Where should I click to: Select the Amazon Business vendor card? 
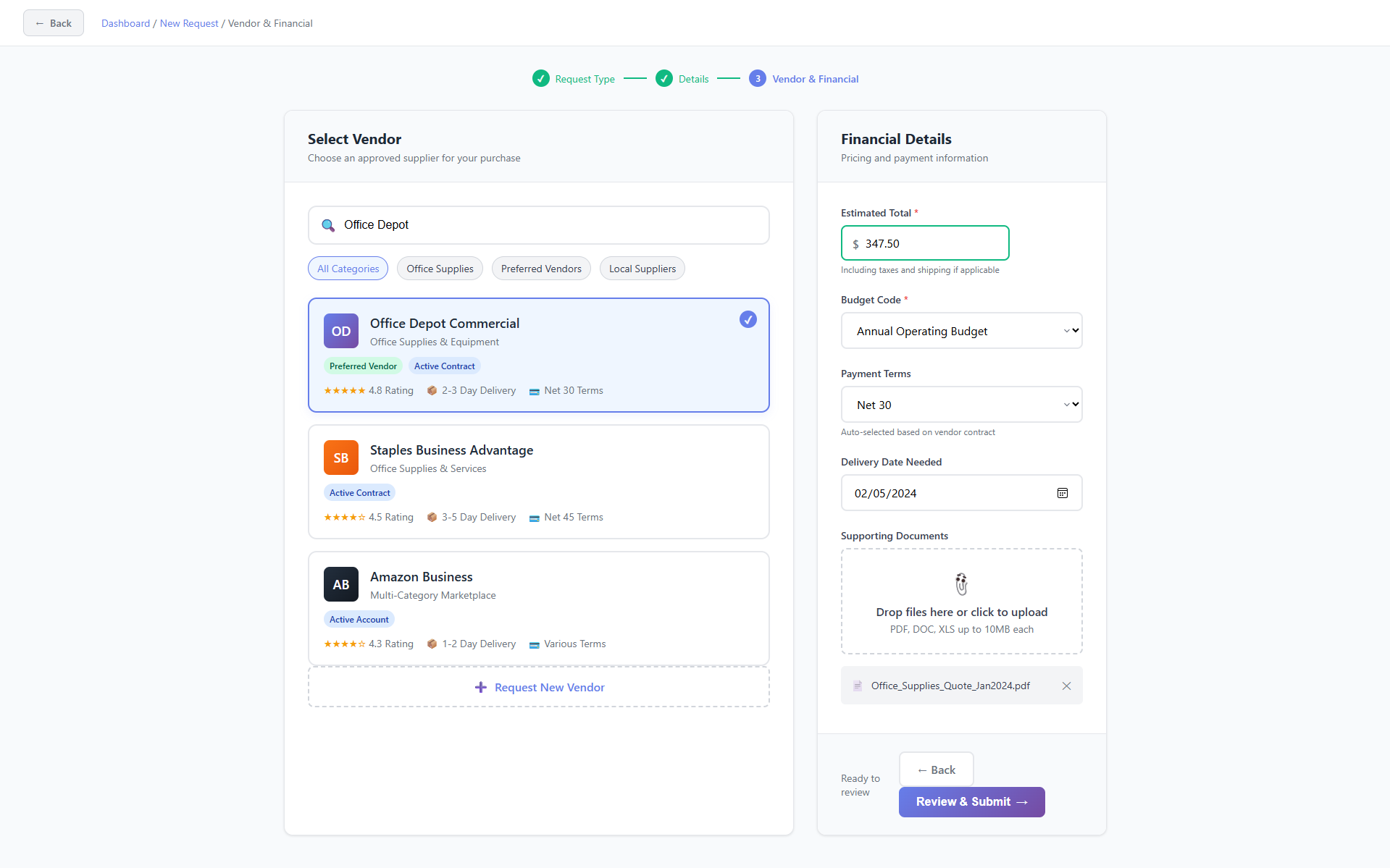(539, 608)
